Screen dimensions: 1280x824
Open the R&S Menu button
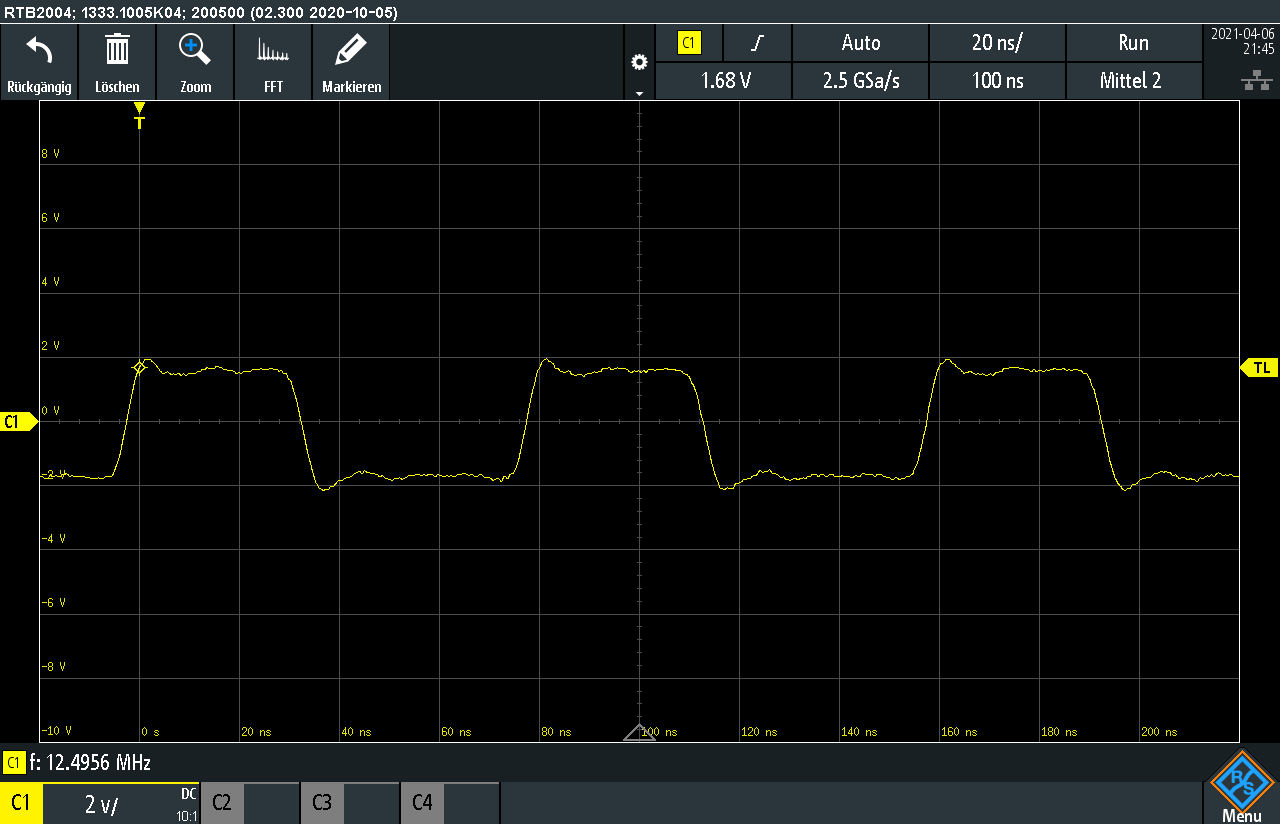point(1241,787)
